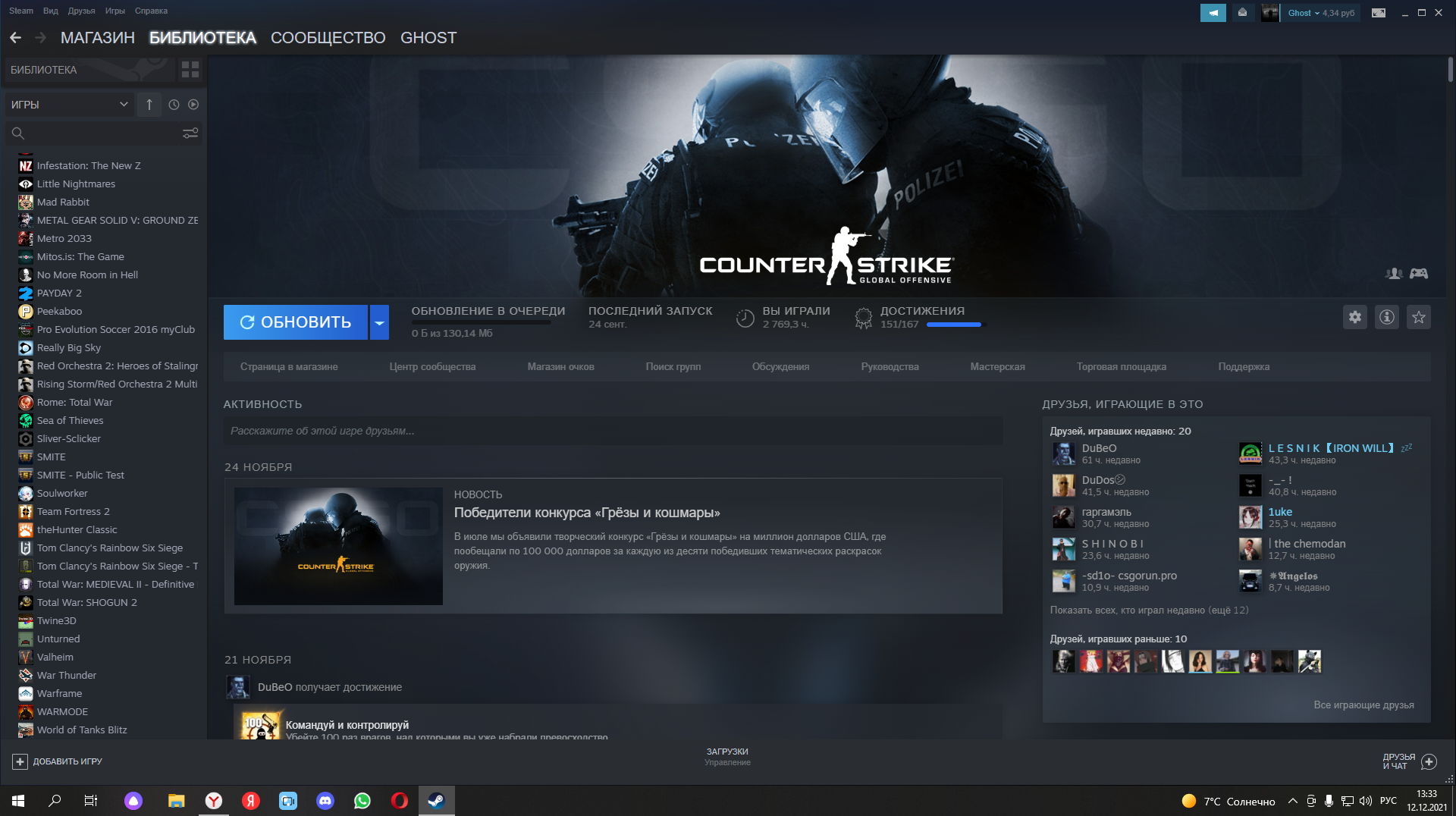Open the Steam menu
The height and width of the screenshot is (816, 1456).
coord(21,11)
